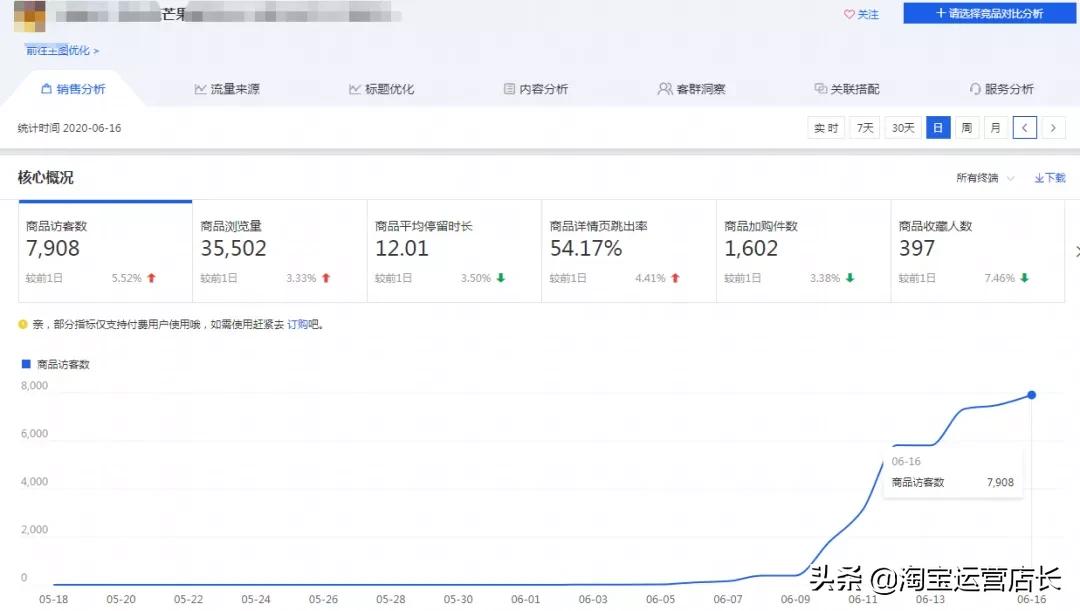Click the 服务分析 headset icon

click(x=976, y=88)
